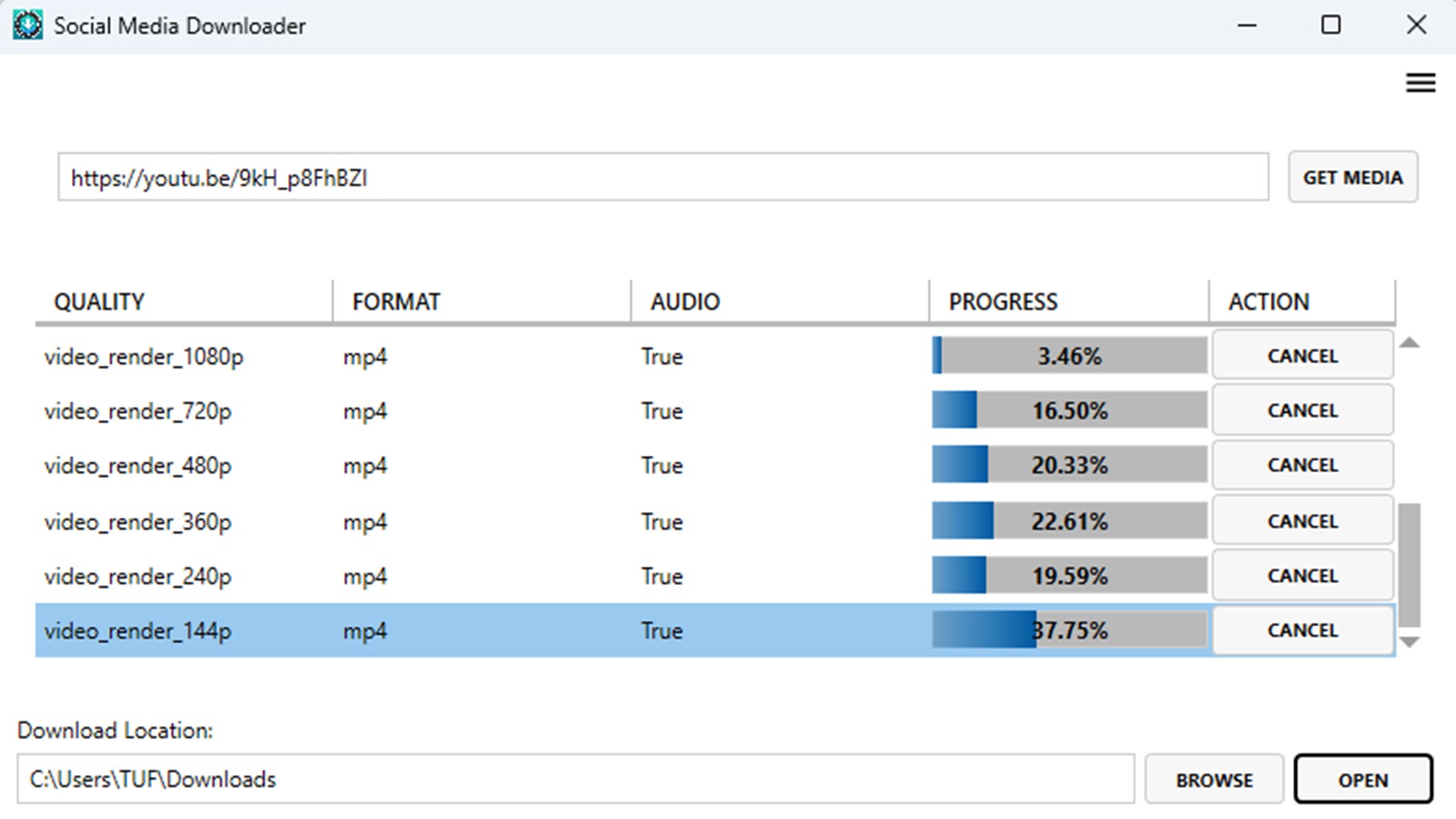
Task: Cancel the 480p video download
Action: (x=1302, y=465)
